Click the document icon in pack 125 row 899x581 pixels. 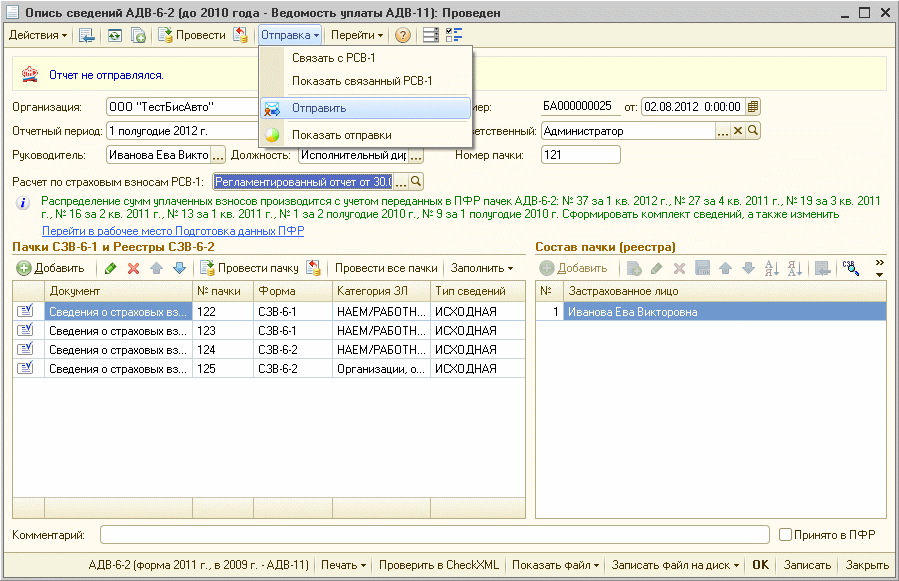(25, 368)
